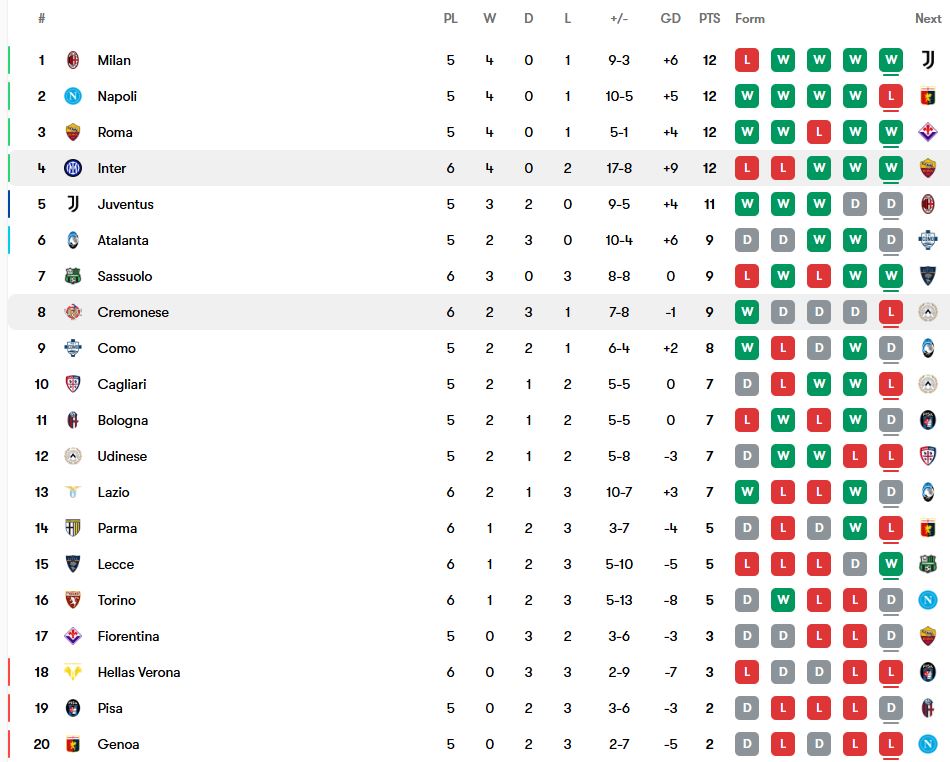Click the lone W badge in Lecce's form
Image resolution: width=950 pixels, height=762 pixels.
pyautogui.click(x=890, y=564)
